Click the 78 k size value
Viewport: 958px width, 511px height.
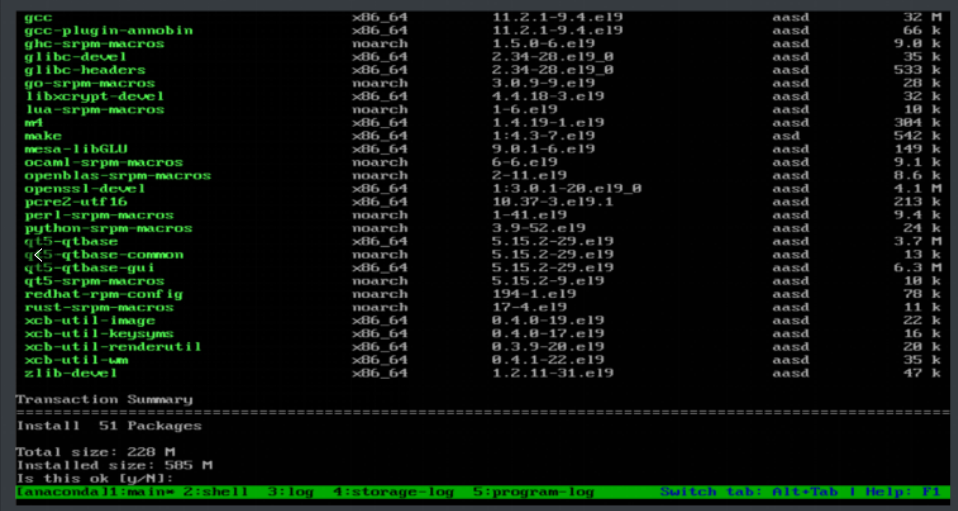922,295
